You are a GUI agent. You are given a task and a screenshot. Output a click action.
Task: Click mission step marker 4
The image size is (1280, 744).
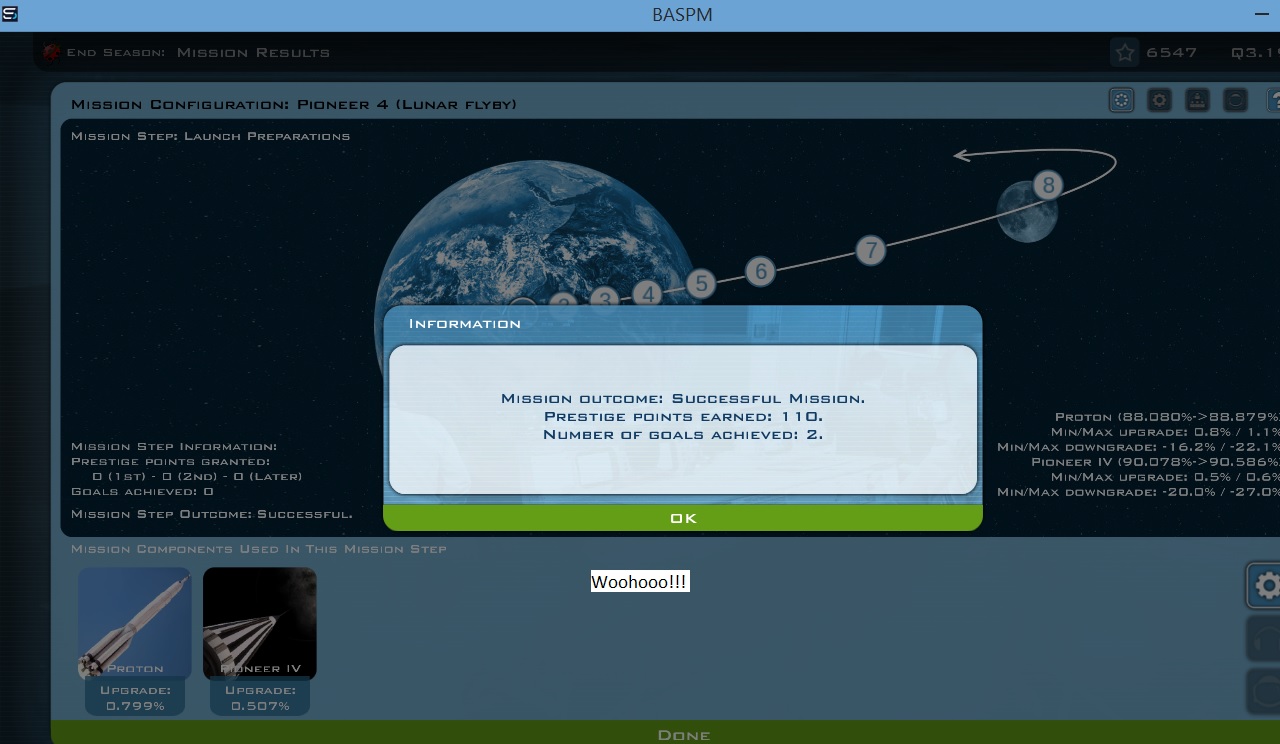649,294
